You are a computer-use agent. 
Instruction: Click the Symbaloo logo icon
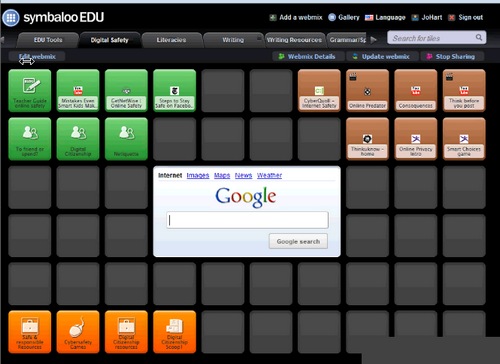point(11,17)
